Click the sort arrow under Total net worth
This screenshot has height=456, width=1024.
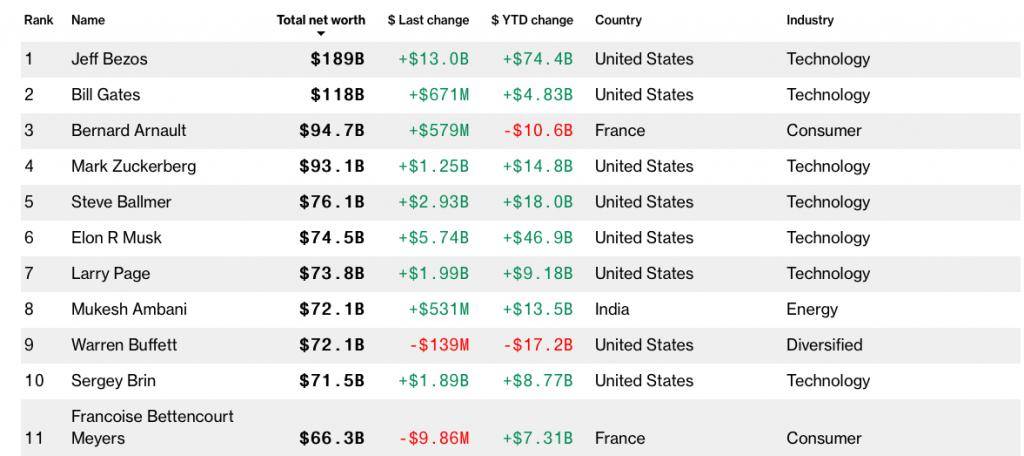click(x=321, y=34)
